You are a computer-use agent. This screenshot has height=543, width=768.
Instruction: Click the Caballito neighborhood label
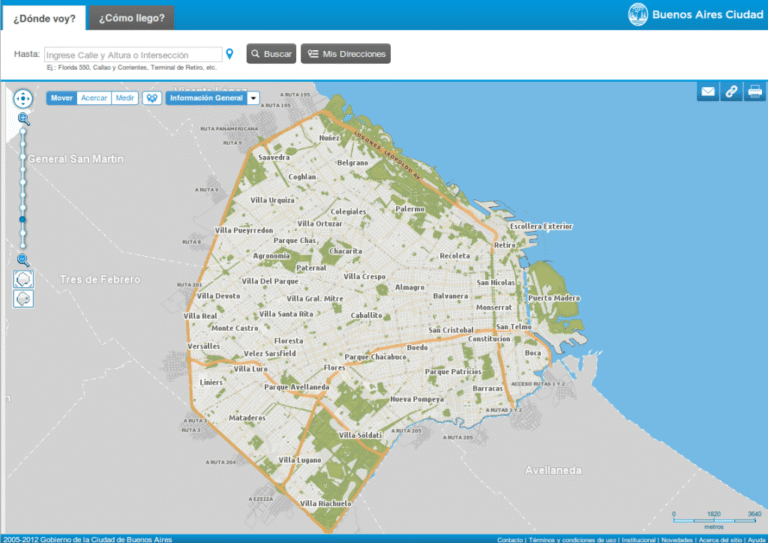(366, 315)
